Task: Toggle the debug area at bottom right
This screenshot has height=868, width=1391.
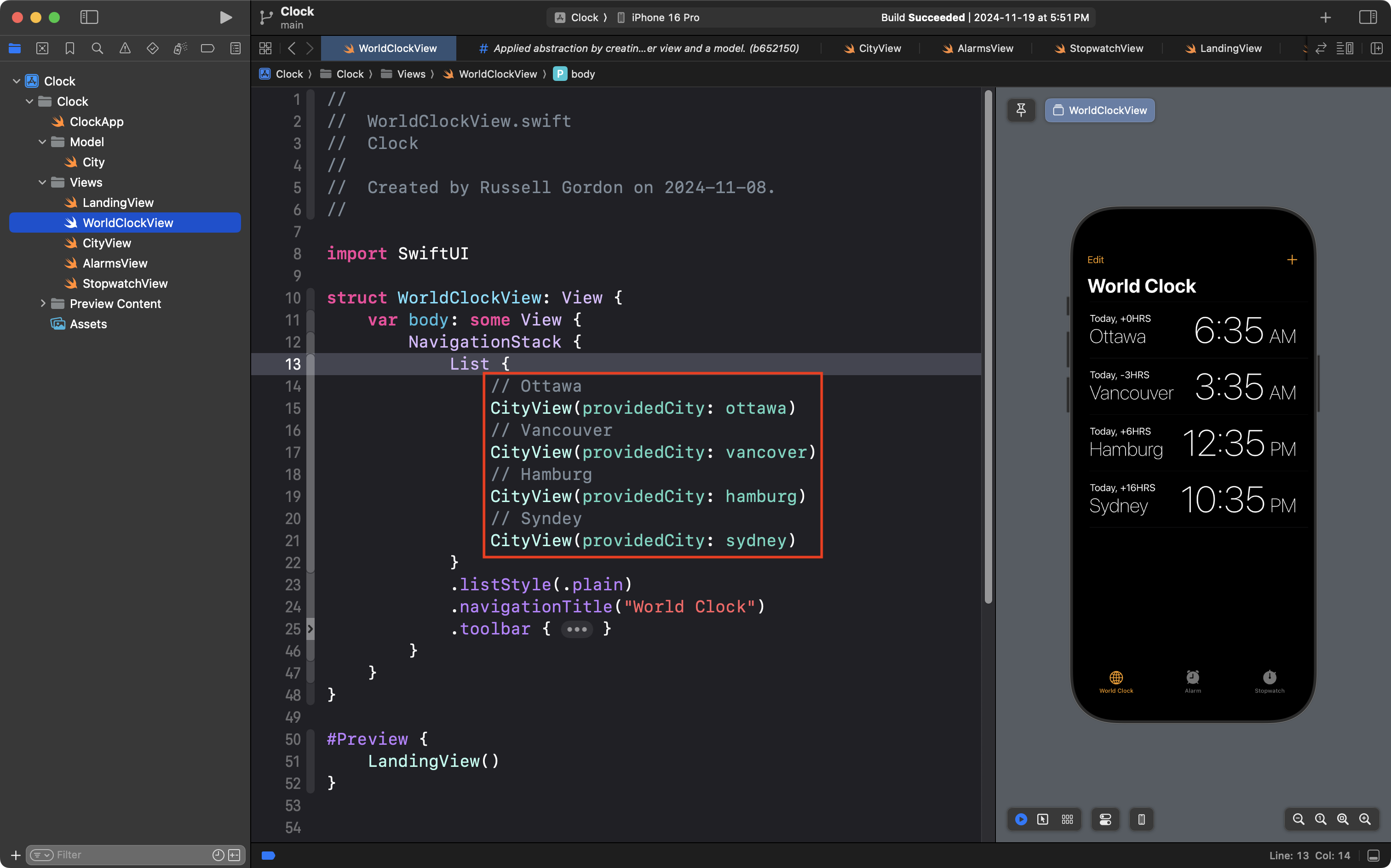Action: pyautogui.click(x=1373, y=856)
